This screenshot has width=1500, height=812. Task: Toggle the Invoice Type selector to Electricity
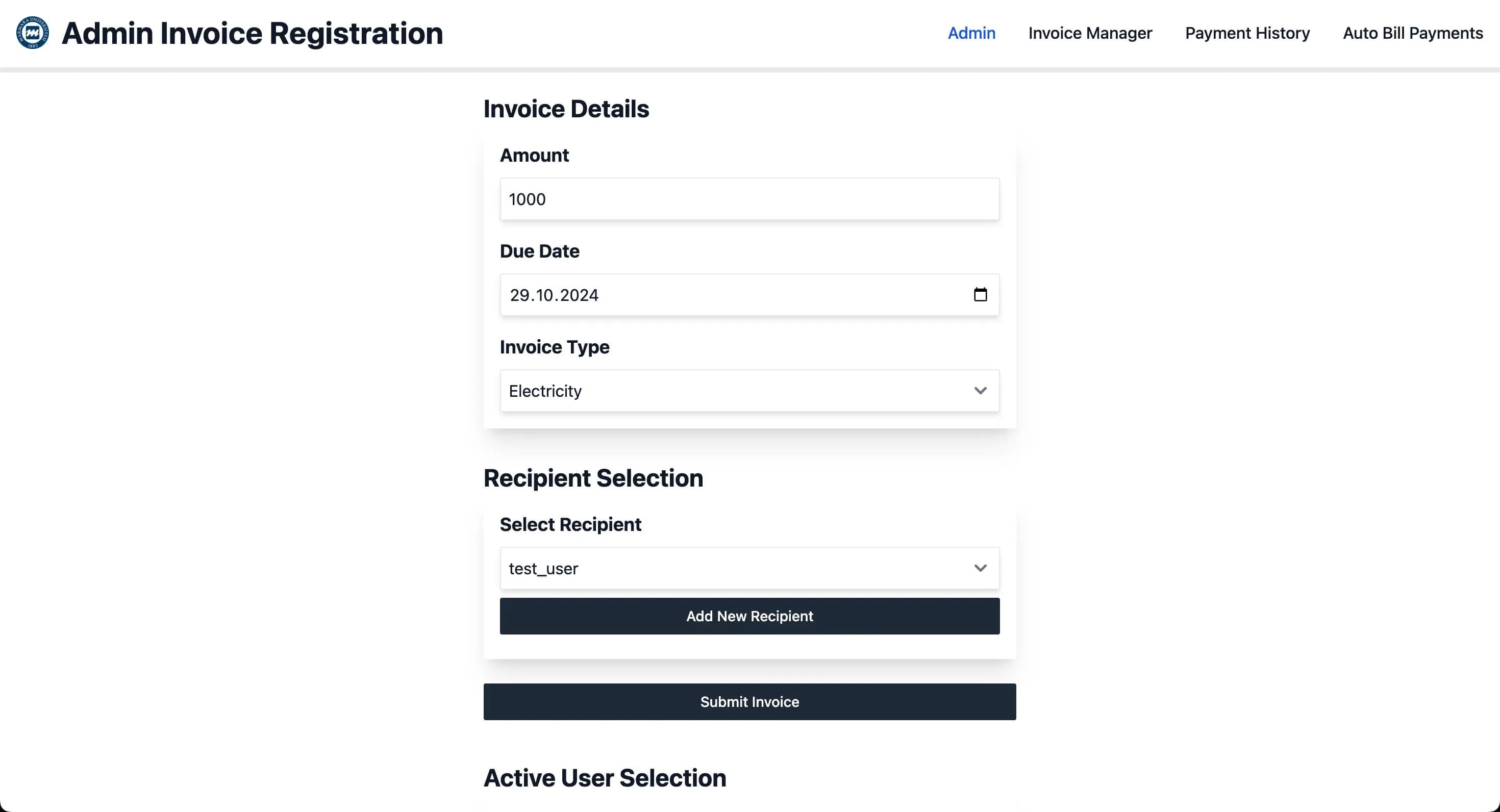coord(749,390)
